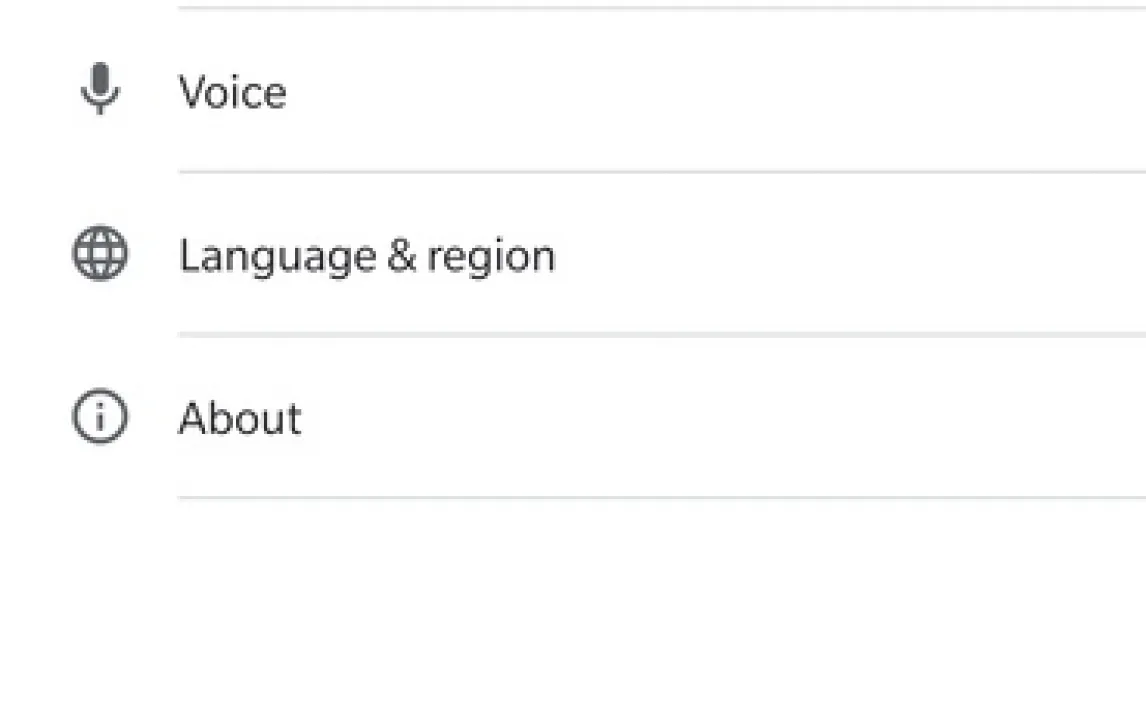Open the Voice settings entry

tap(232, 92)
